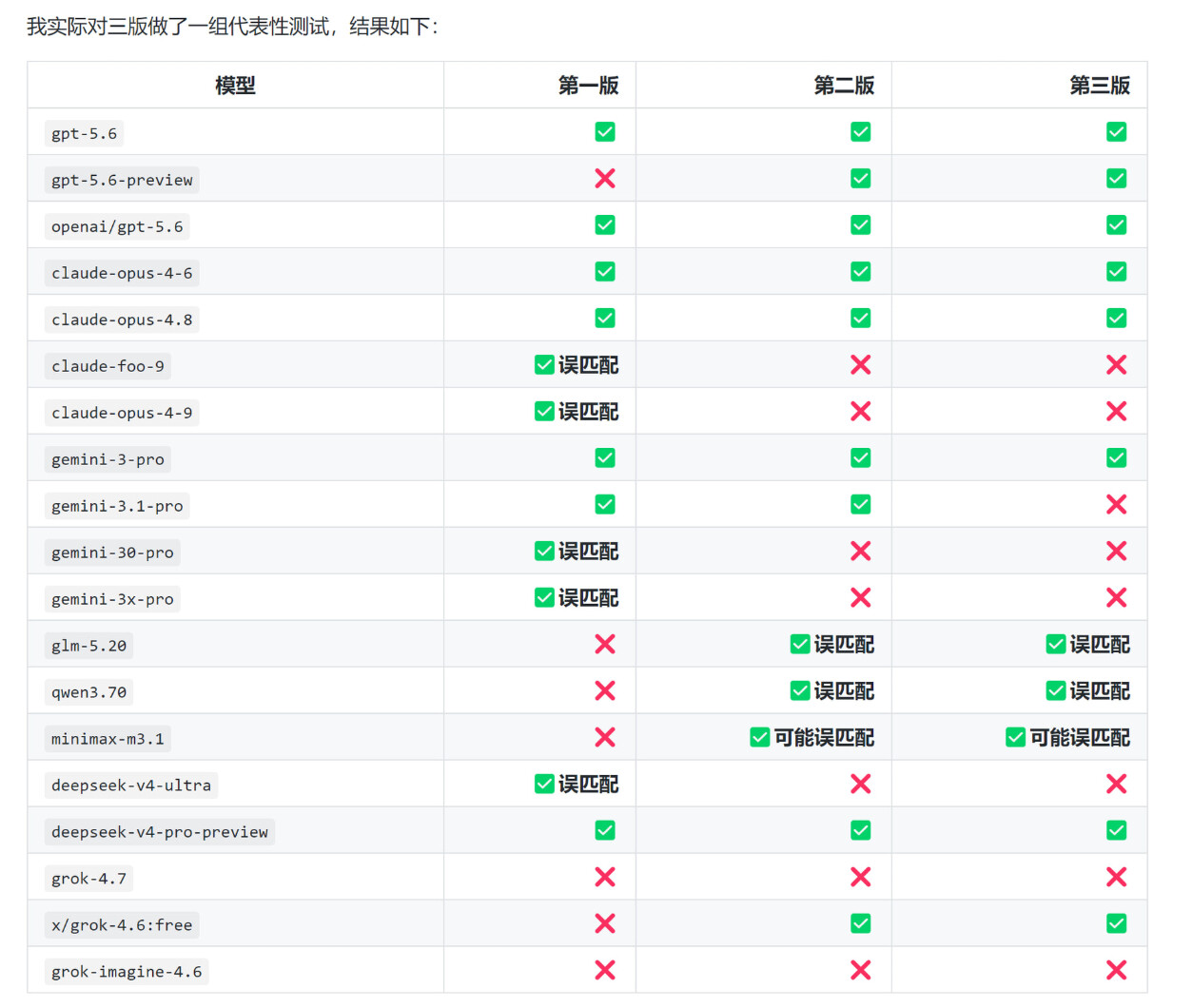Select the minimax-m3.1 model name
This screenshot has width=1193, height=1008.
tap(108, 740)
